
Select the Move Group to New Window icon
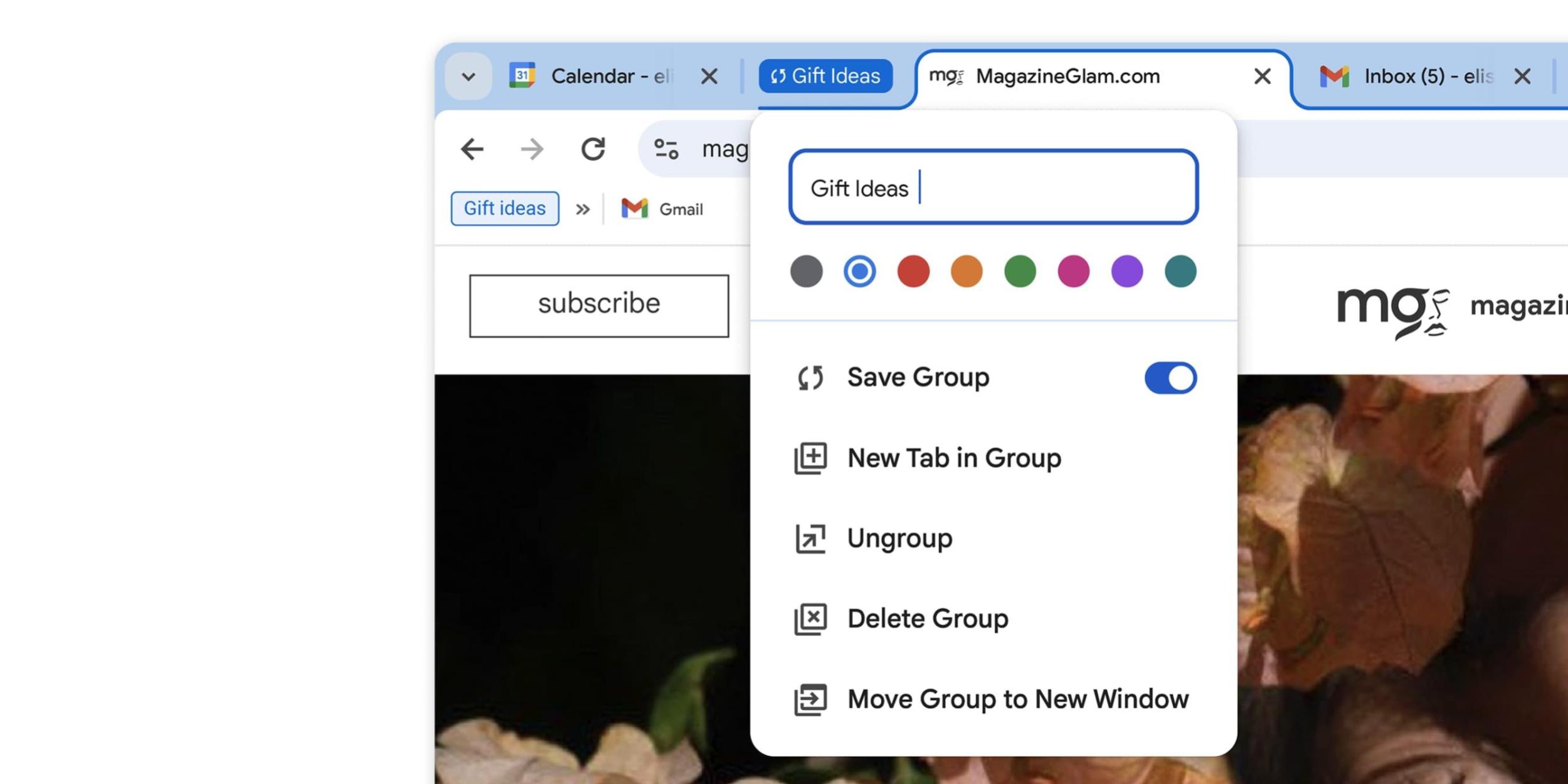coord(810,699)
